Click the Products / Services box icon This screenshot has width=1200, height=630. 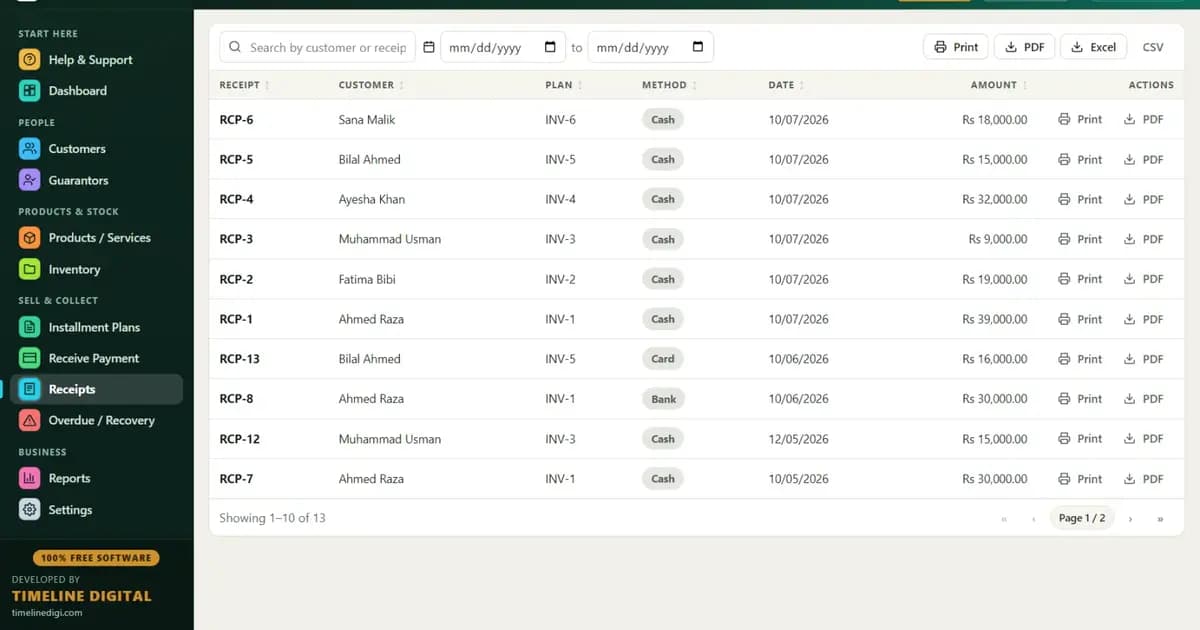[30, 238]
